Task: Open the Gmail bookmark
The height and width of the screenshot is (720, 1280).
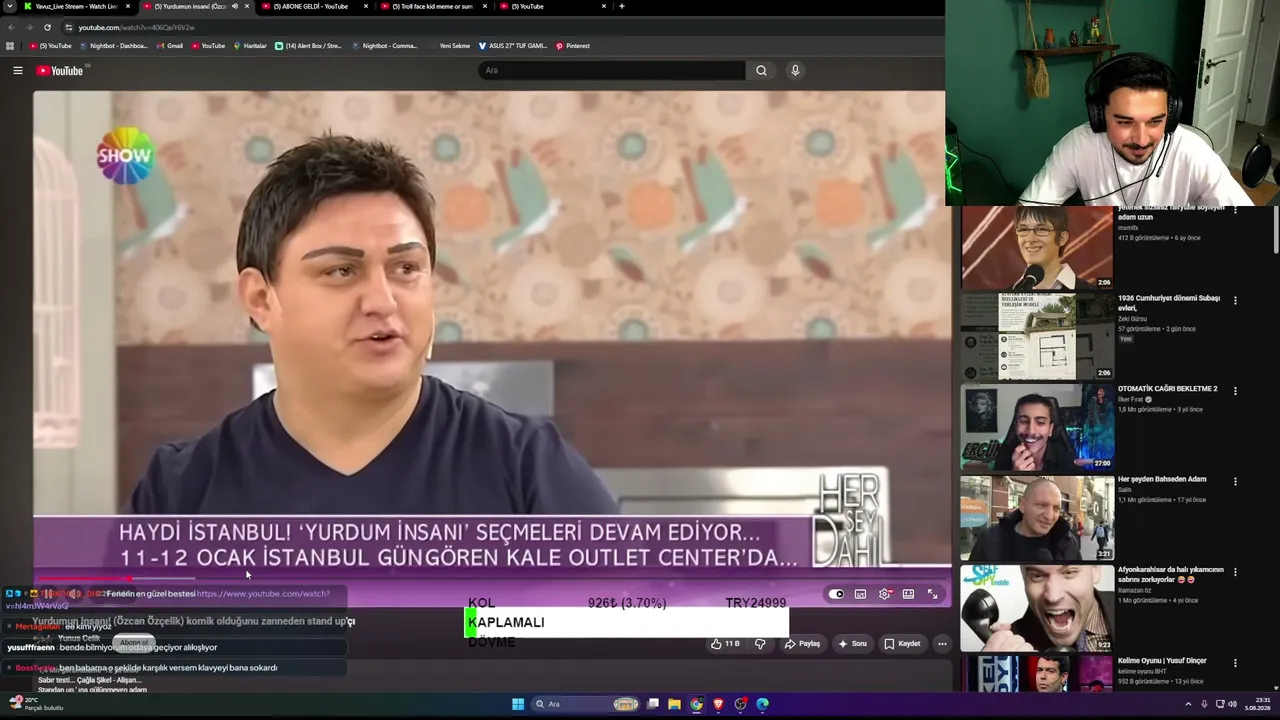Action: pos(171,46)
